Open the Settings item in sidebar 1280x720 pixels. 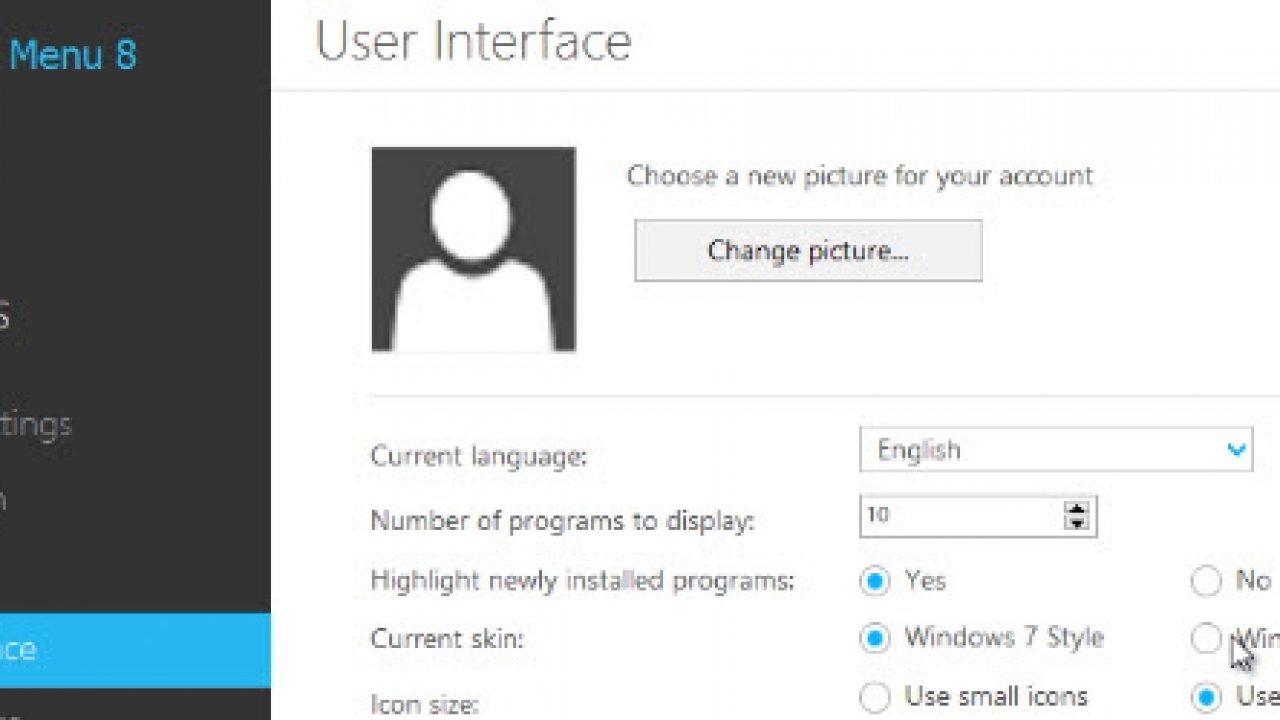[36, 424]
